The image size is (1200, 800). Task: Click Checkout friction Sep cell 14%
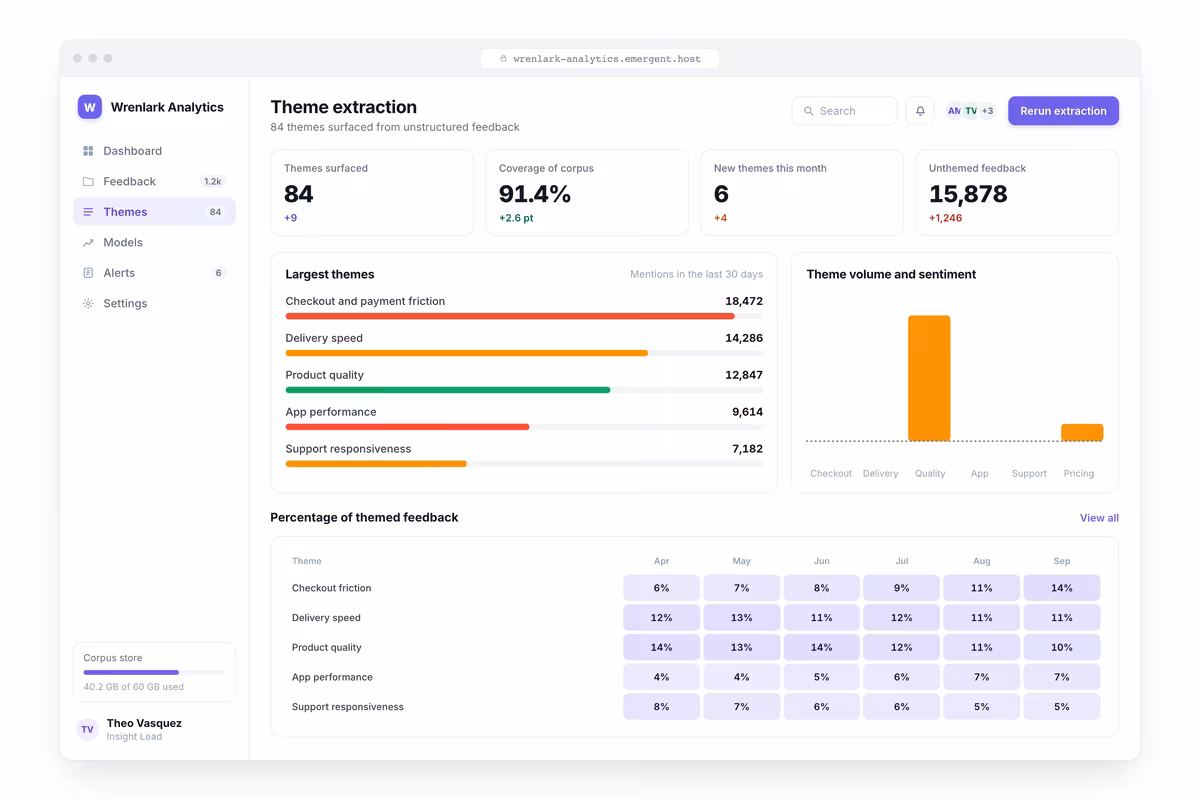[x=1062, y=588]
